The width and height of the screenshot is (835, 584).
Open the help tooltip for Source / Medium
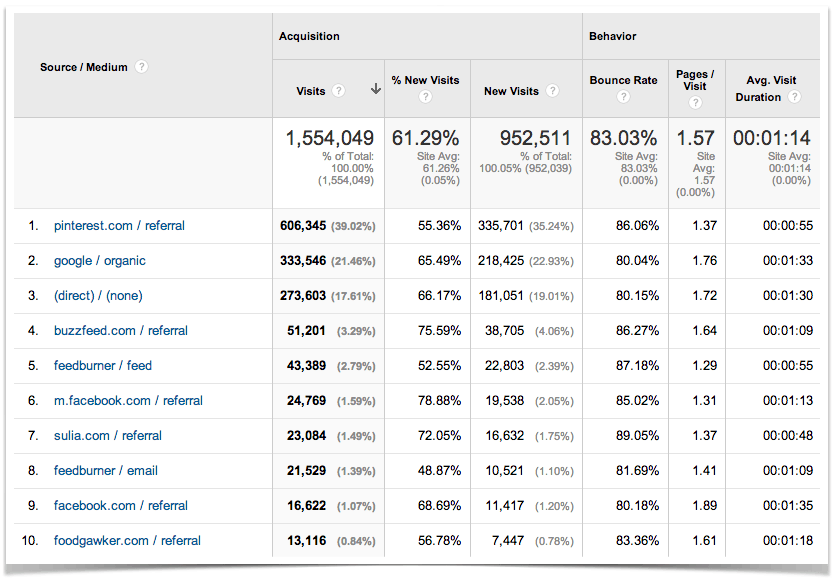(x=141, y=67)
